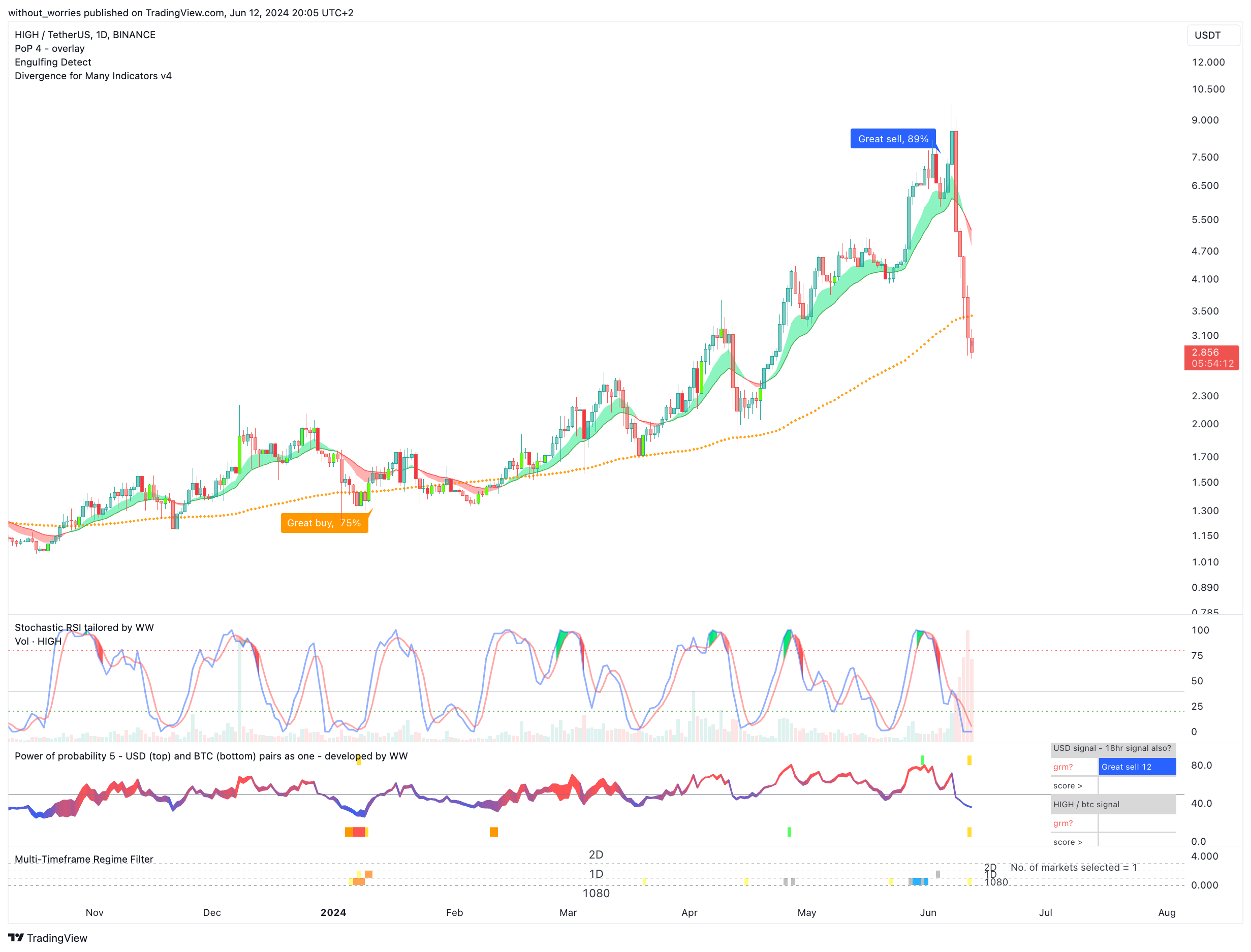The width and height of the screenshot is (1251, 952).
Task: Click Stochastic RSI tailored by WW label
Action: click(84, 627)
